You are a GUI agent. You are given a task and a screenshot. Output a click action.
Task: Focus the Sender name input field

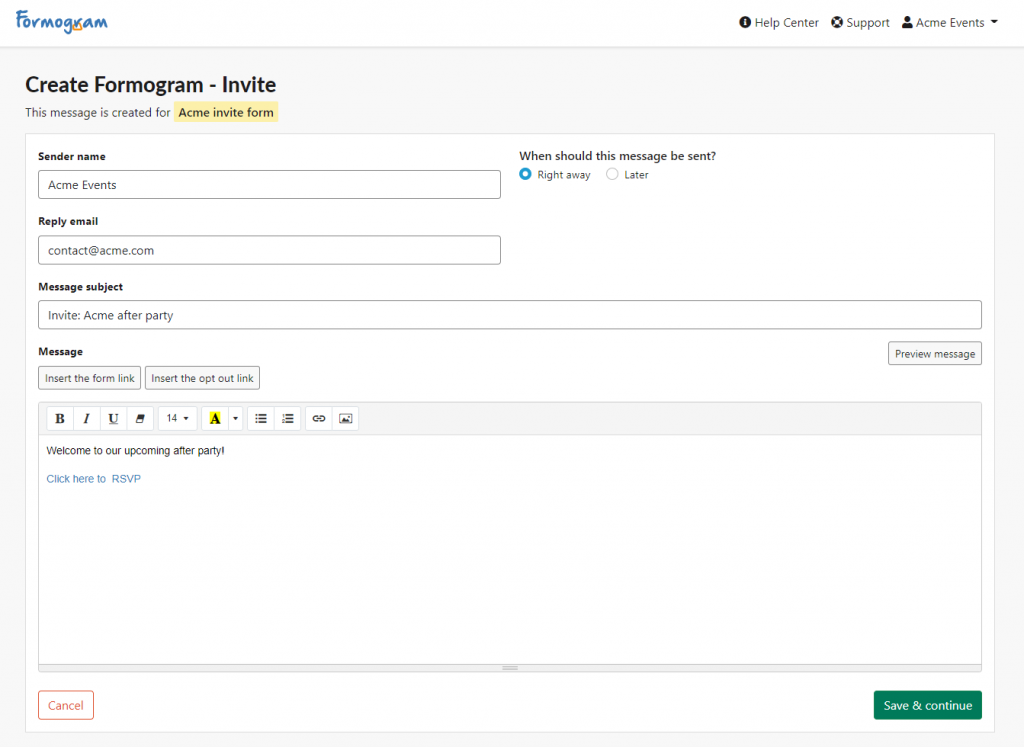[269, 185]
